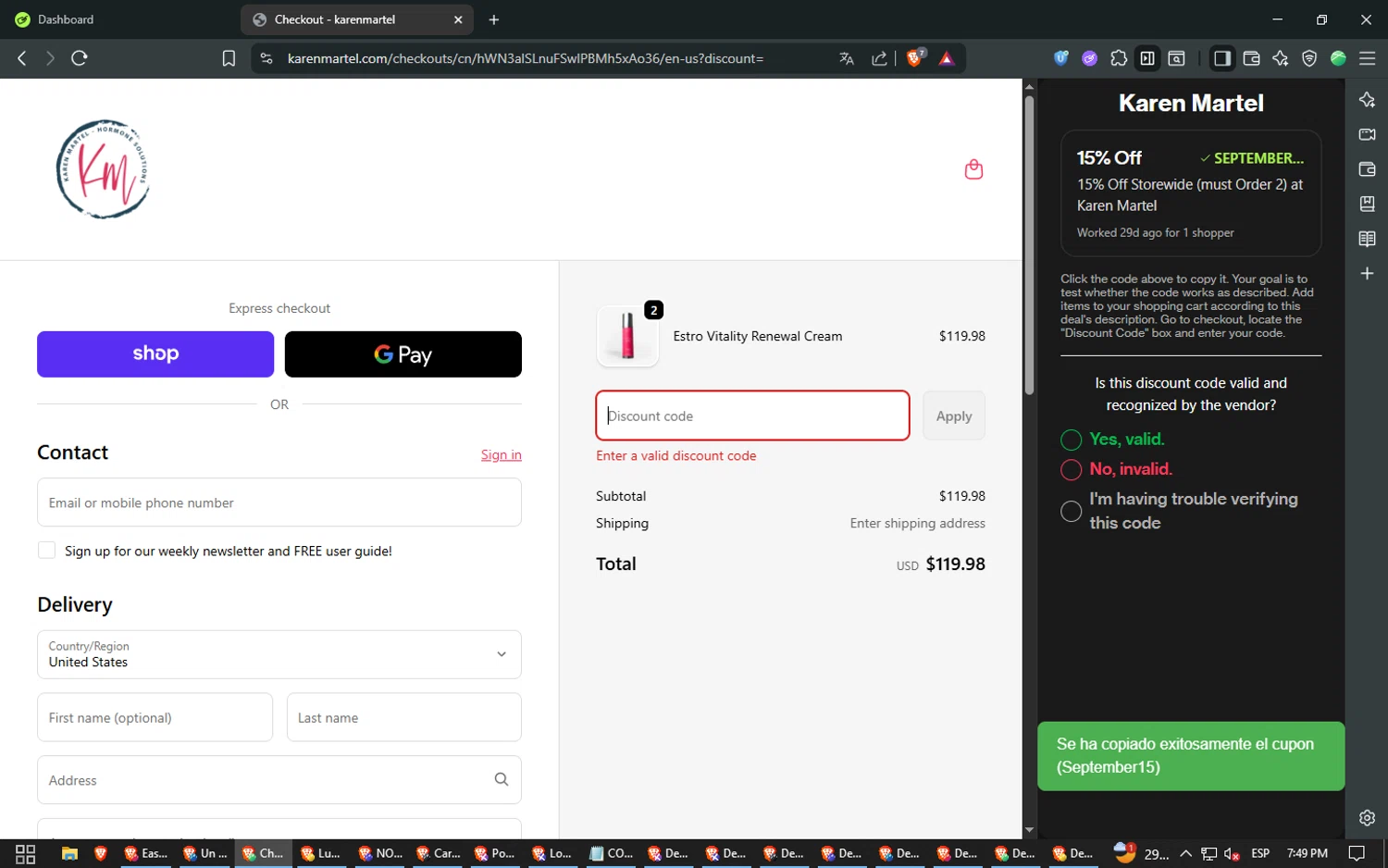This screenshot has height=868, width=1388.
Task: Open sidebar settings gear
Action: click(x=1367, y=818)
